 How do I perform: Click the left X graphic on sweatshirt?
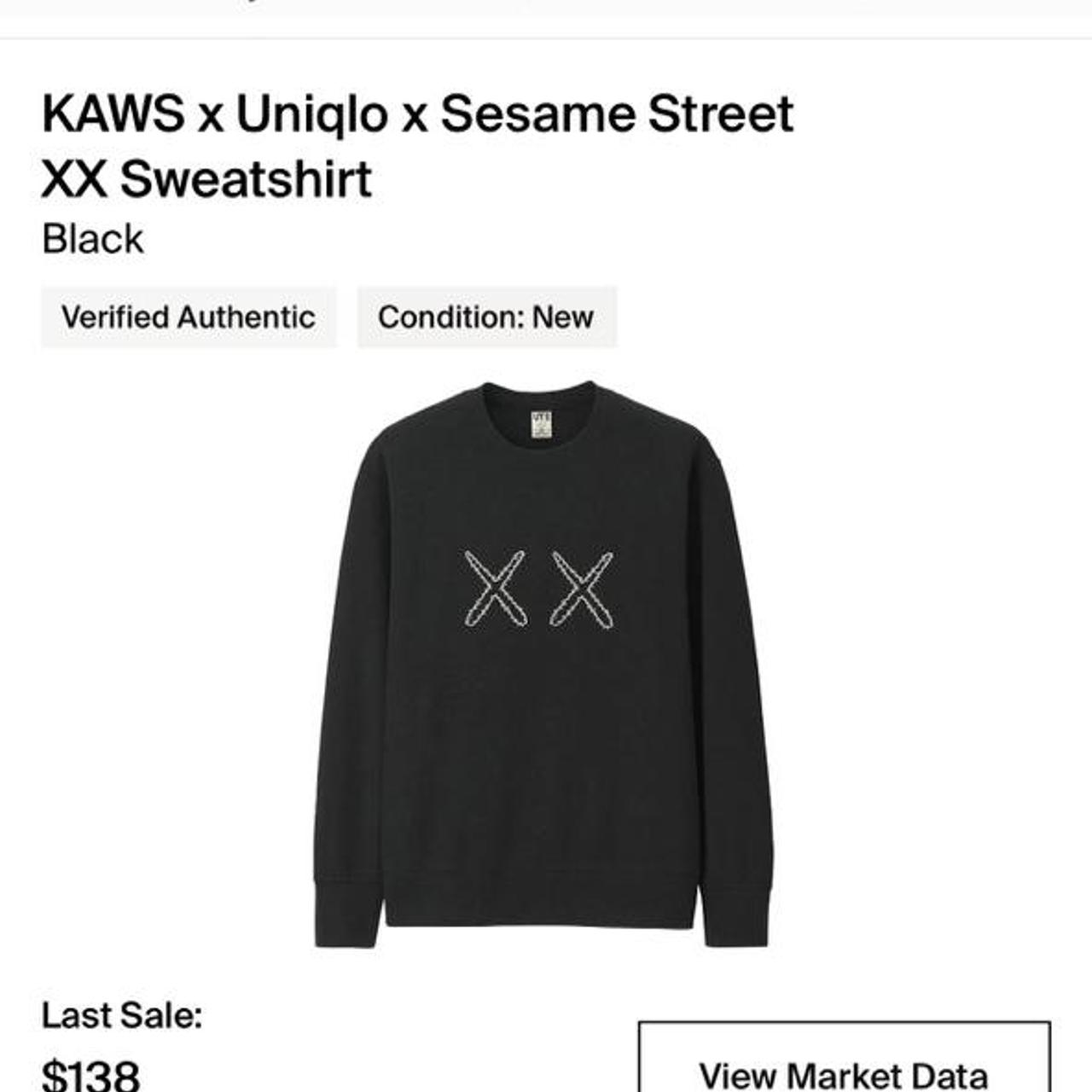(x=495, y=590)
